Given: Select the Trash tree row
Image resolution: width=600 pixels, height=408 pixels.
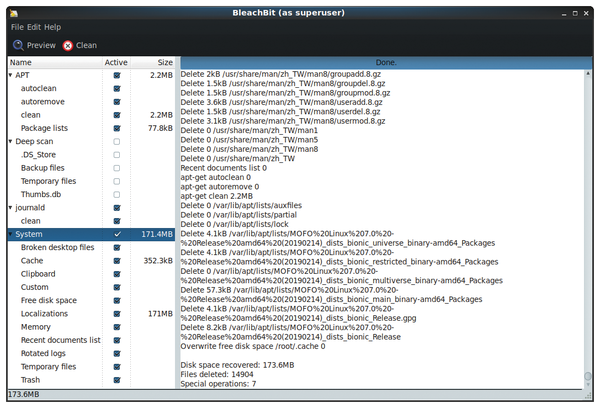Looking at the screenshot, I should tap(91, 380).
